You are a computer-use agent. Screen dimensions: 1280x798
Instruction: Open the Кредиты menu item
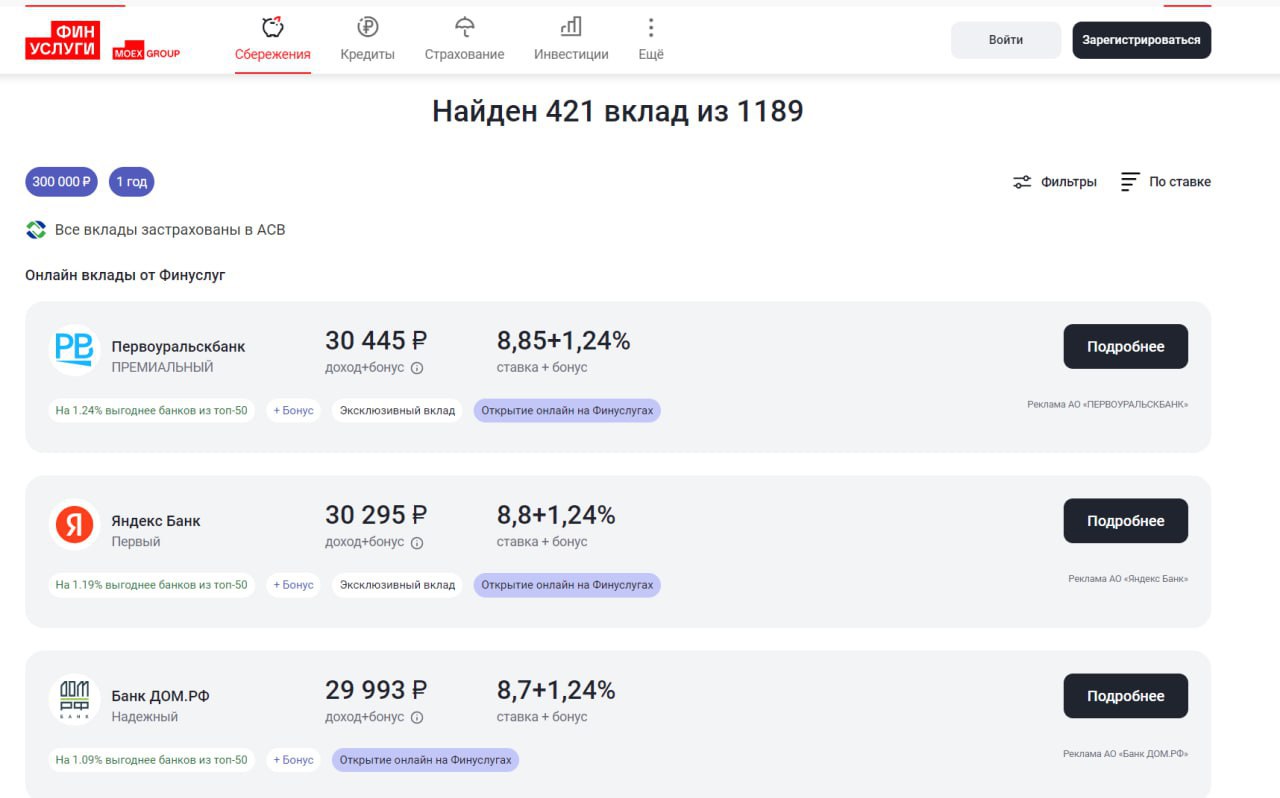367,40
